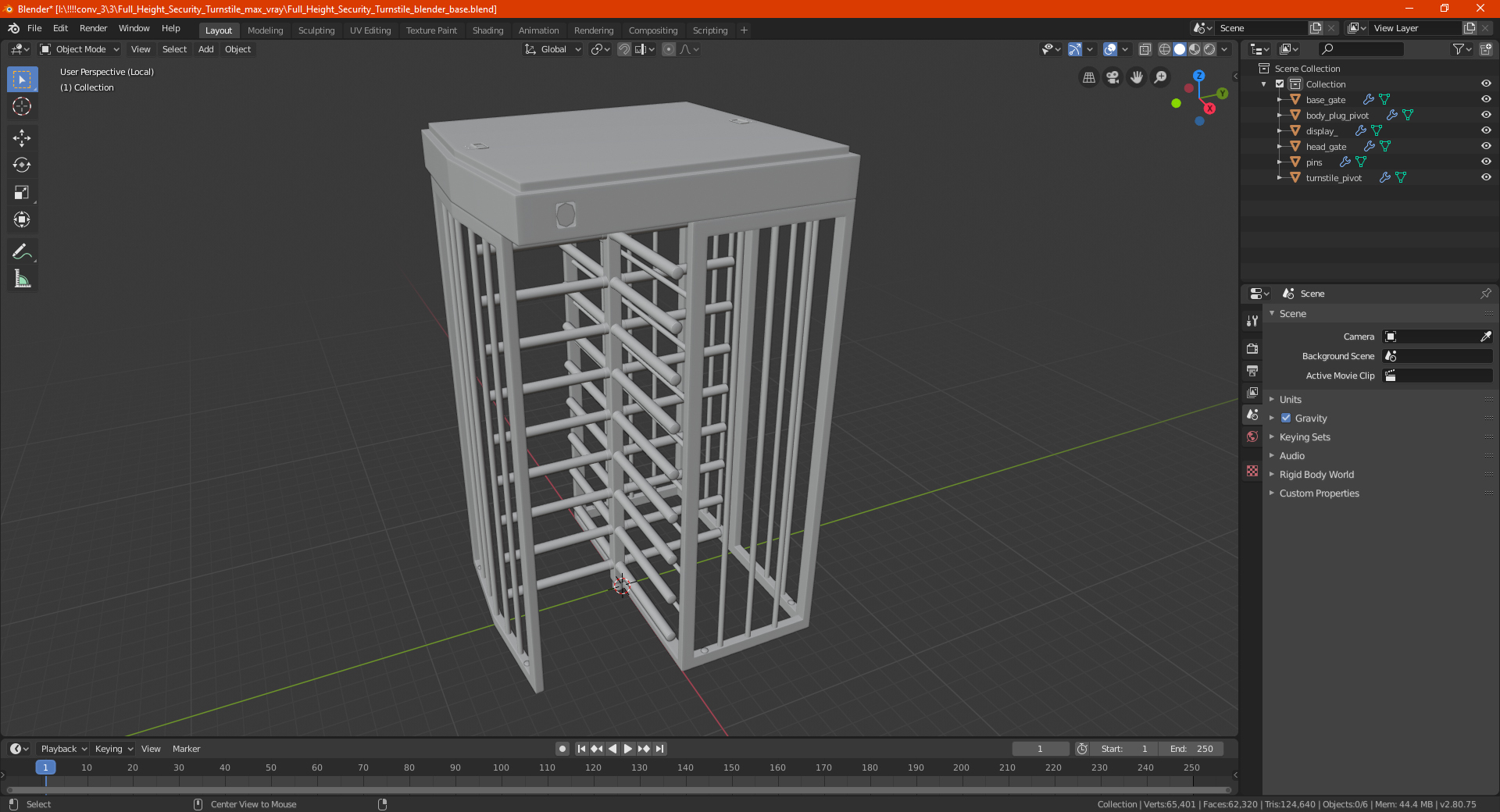Open the Playback dropdown
This screenshot has height=812, width=1500.
(63, 749)
